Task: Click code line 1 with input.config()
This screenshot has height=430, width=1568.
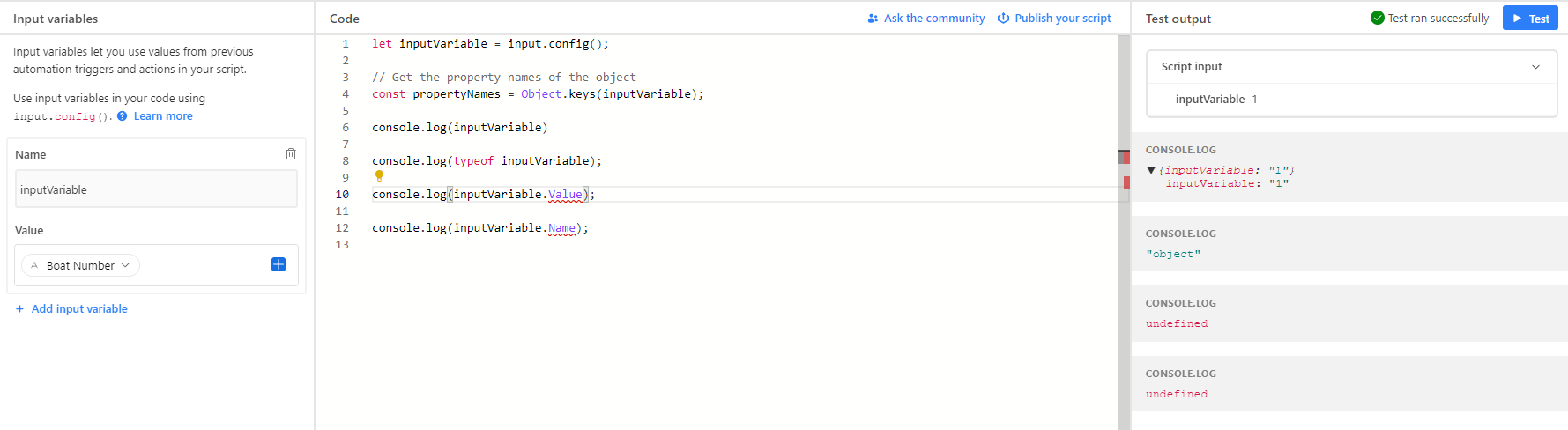Action: coord(490,44)
